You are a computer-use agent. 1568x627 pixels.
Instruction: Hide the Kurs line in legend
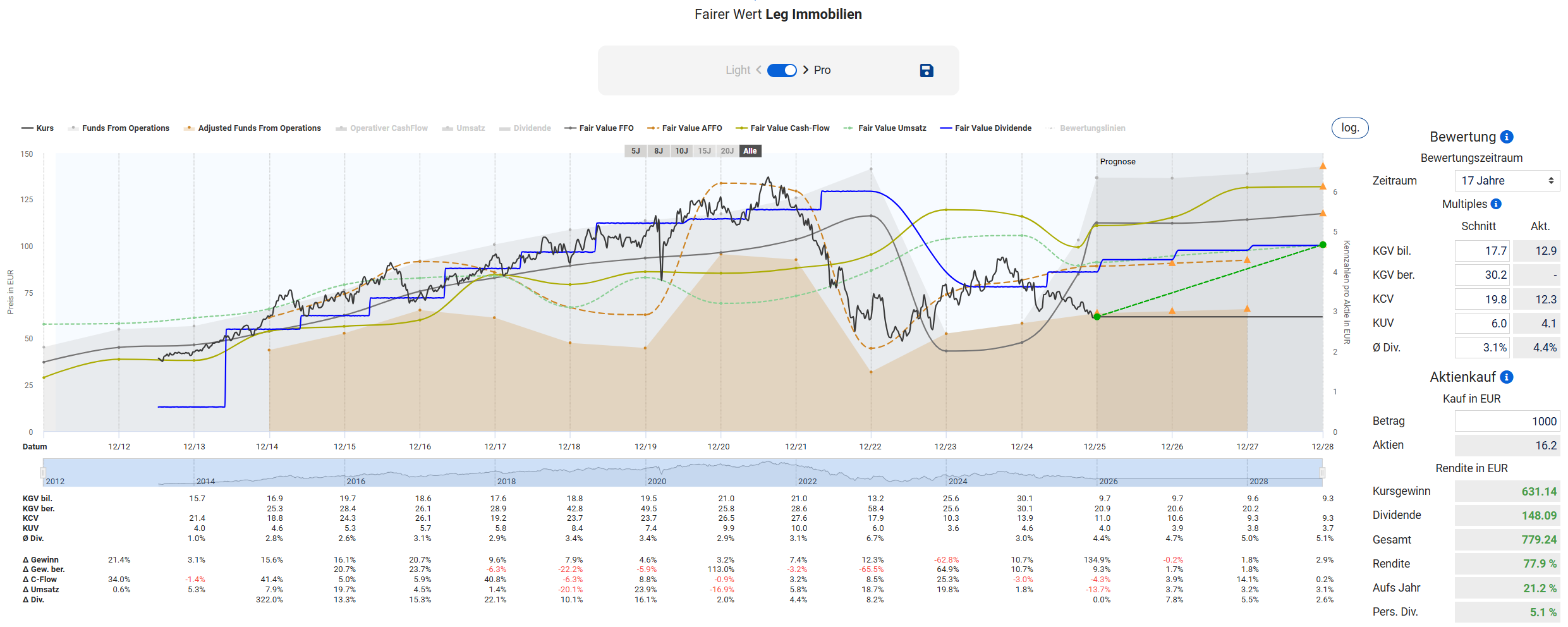tap(38, 128)
